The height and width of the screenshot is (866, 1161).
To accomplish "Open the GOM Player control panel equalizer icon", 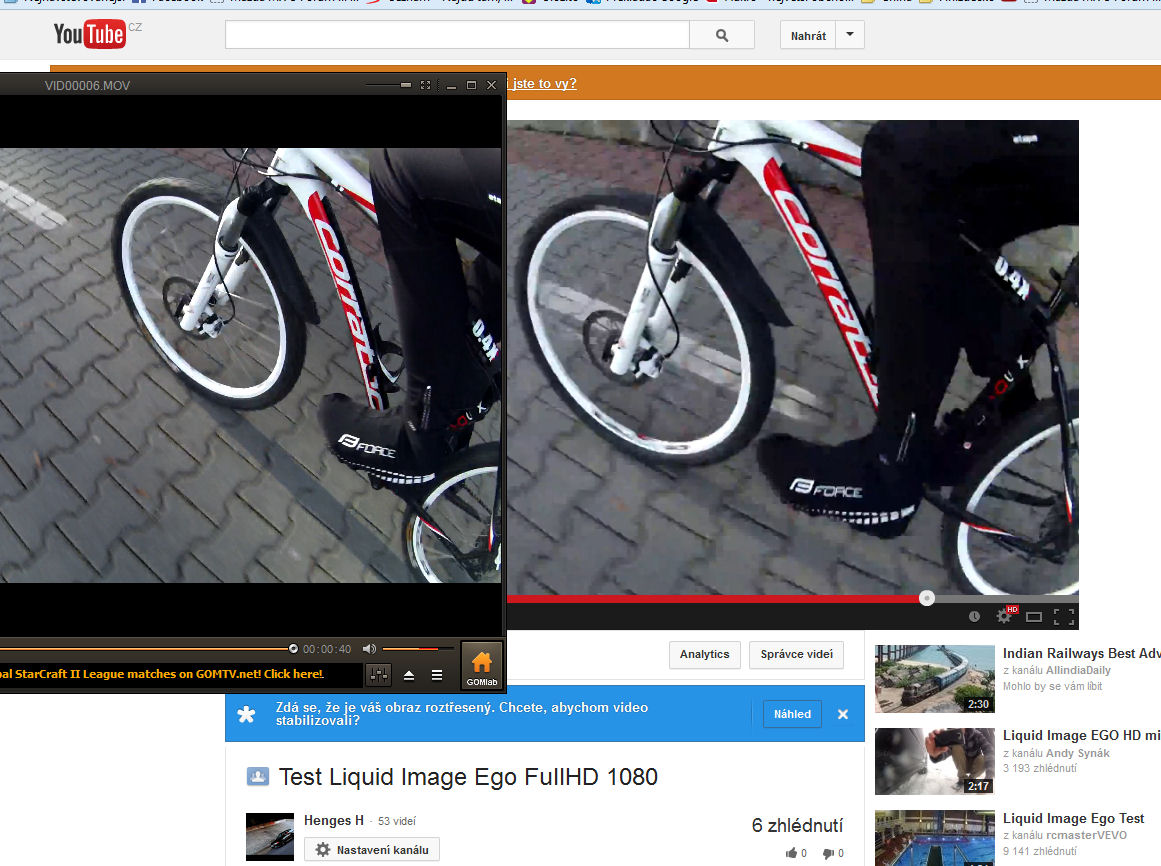I will coord(378,674).
